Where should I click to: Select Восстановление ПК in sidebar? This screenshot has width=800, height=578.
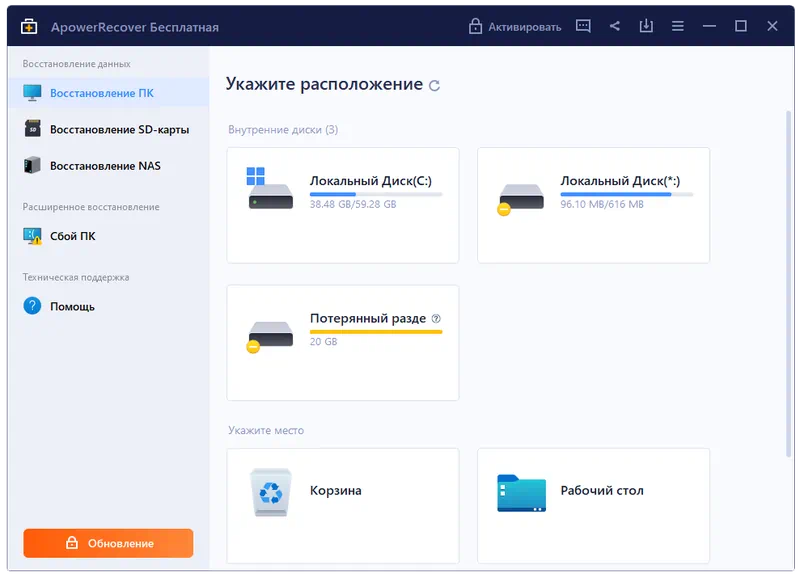tap(108, 93)
